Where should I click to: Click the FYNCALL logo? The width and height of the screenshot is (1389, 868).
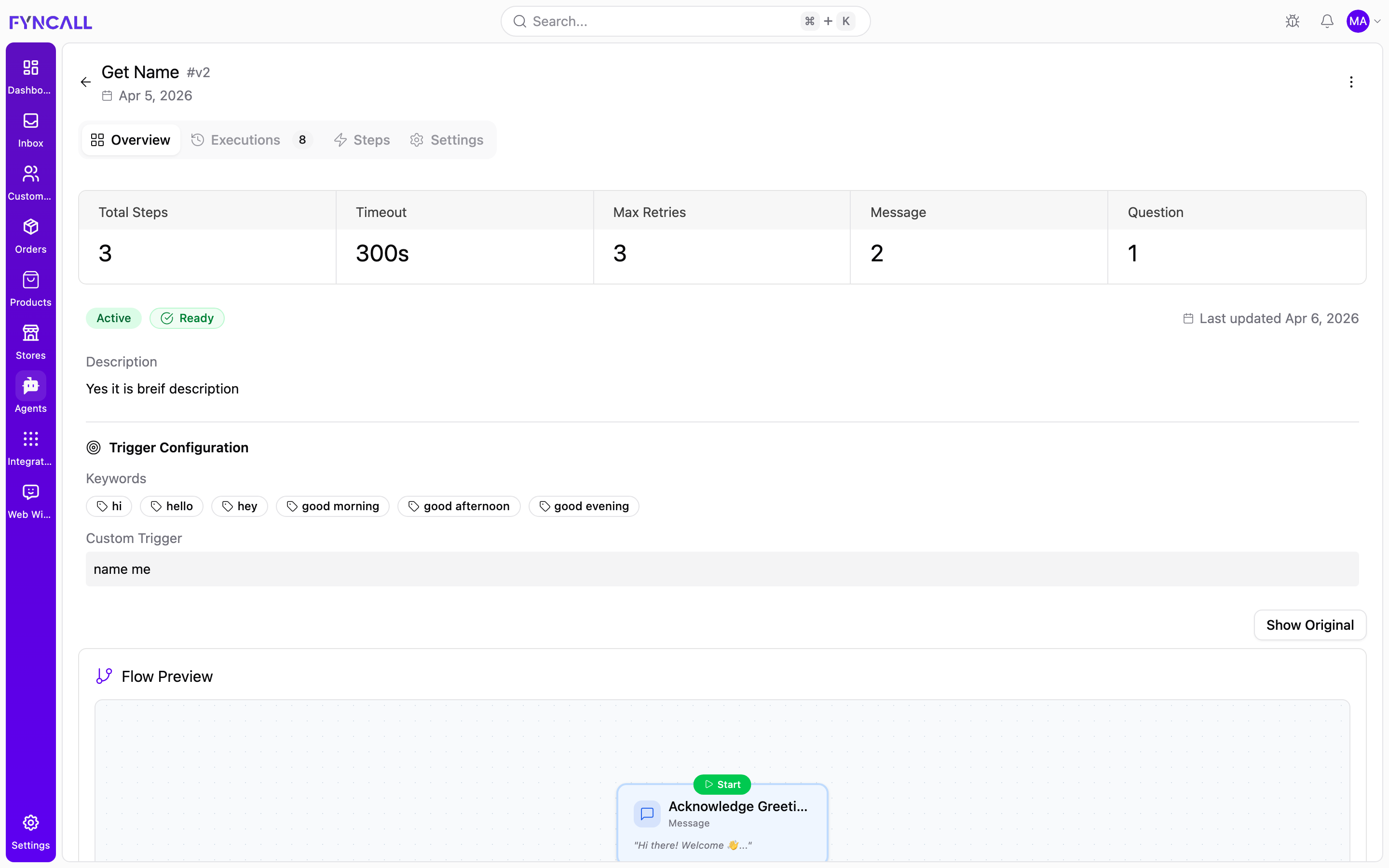(51, 22)
